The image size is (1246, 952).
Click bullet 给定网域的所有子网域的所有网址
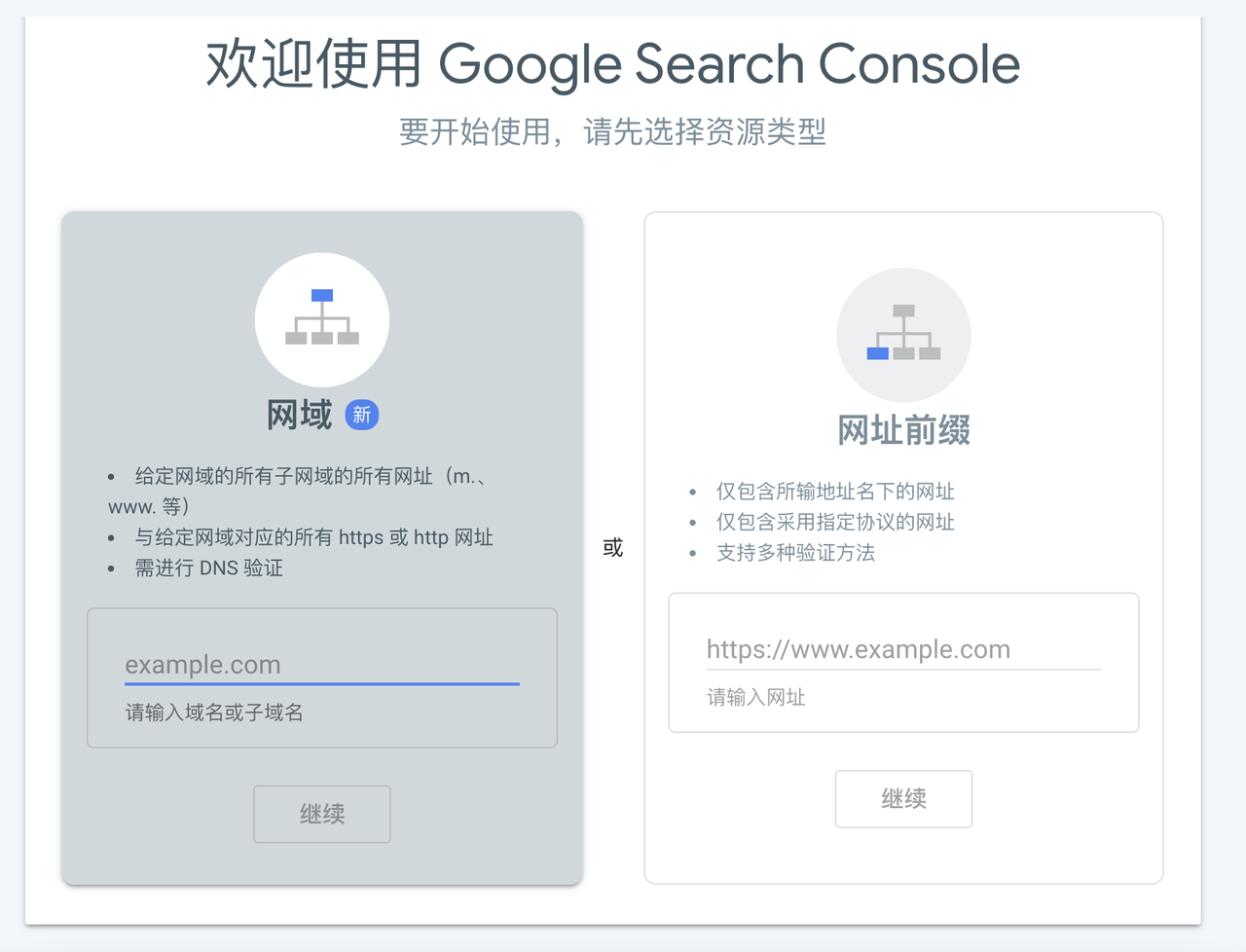[x=298, y=492]
